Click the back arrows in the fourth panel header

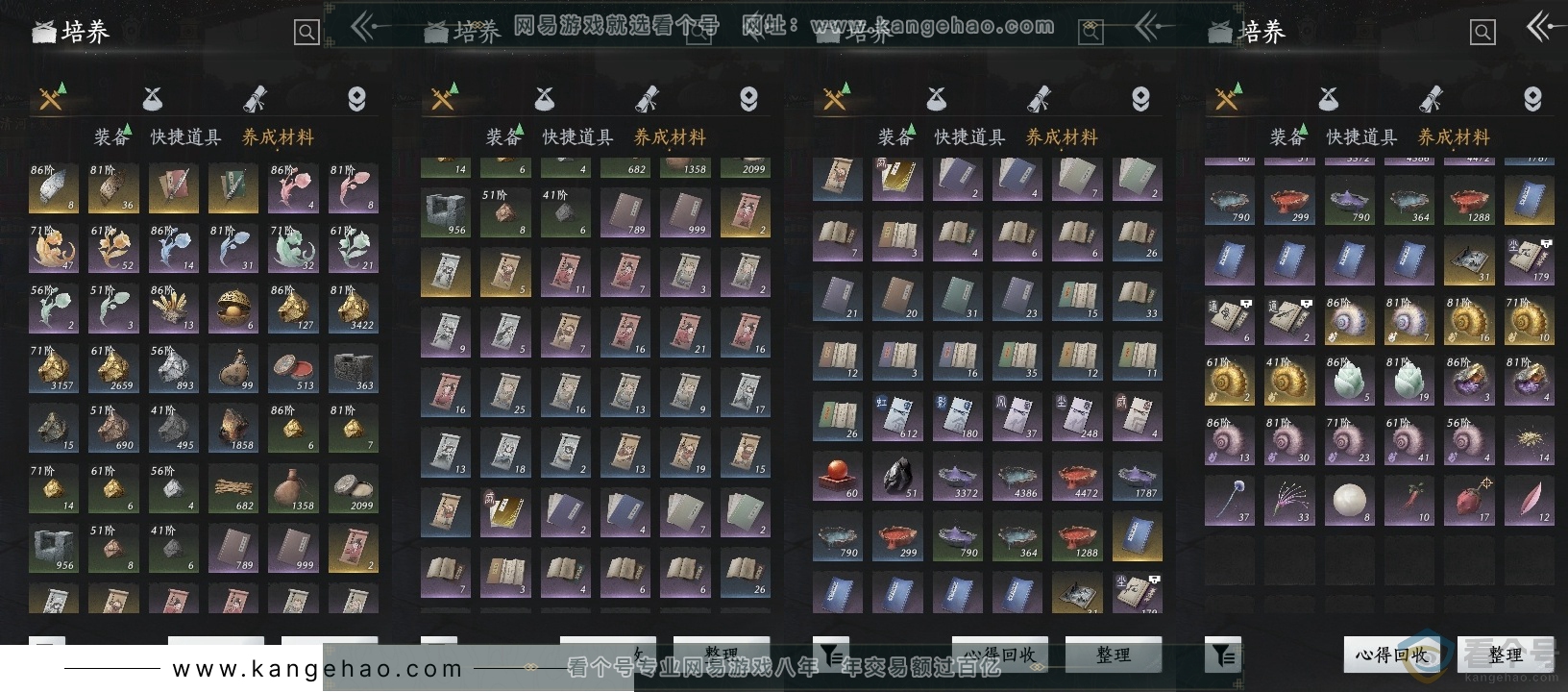[x=1540, y=27]
